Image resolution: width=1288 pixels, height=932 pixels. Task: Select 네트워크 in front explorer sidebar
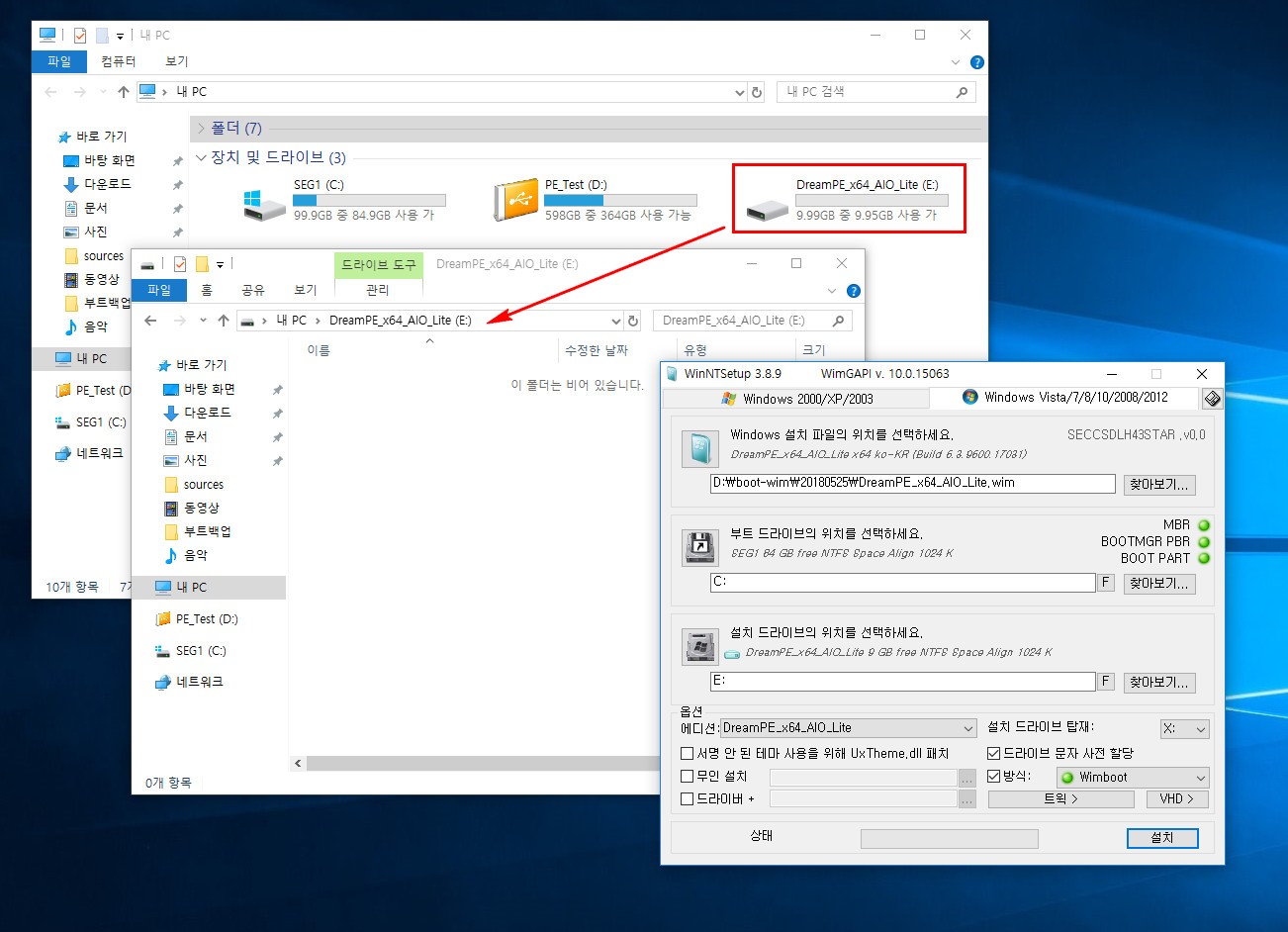point(190,682)
